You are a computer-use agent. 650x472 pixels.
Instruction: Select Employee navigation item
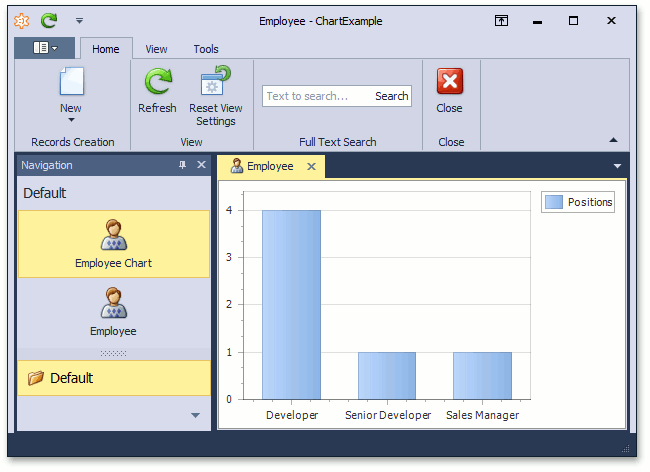click(x=114, y=312)
